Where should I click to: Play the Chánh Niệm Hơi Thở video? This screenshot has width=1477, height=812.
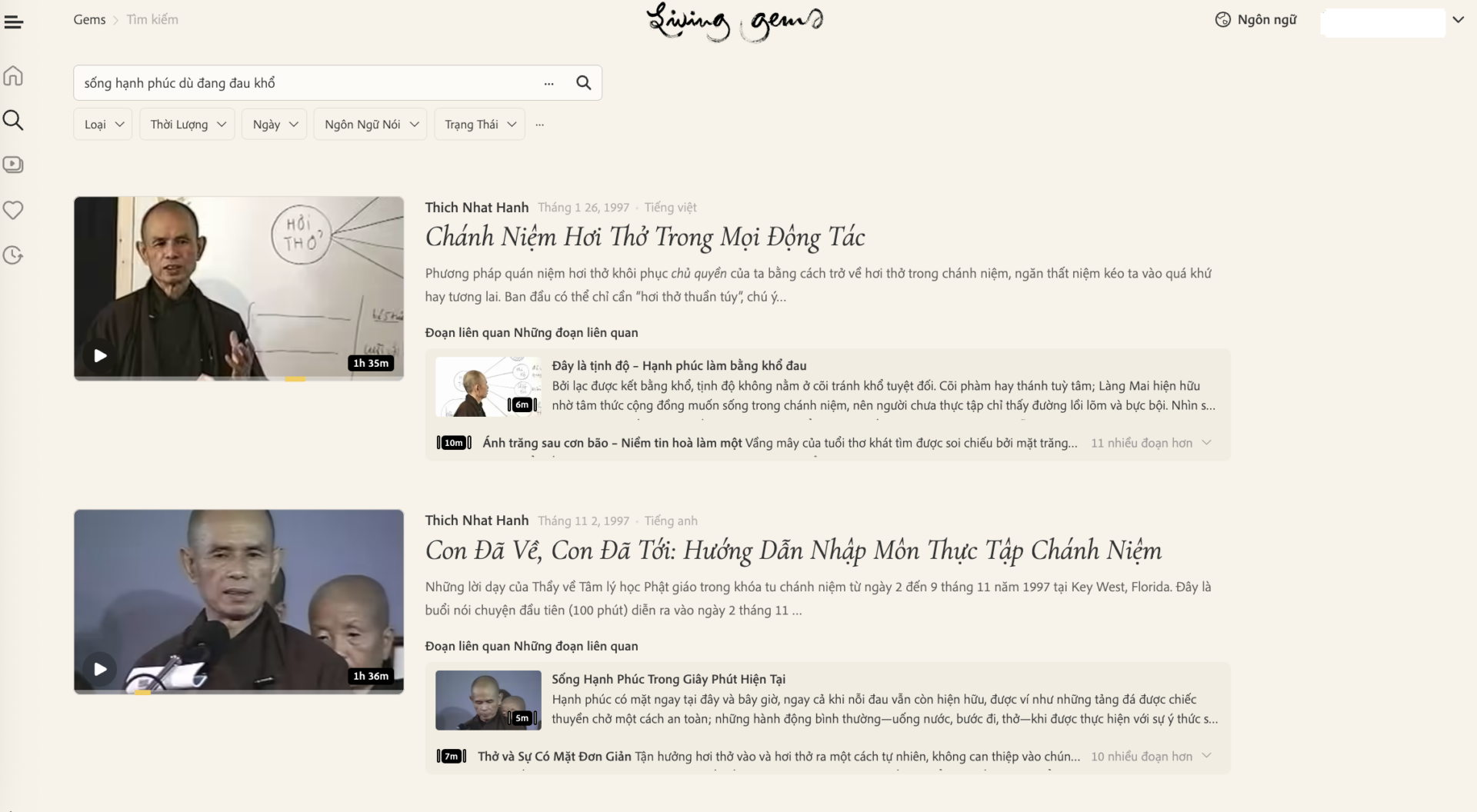100,355
